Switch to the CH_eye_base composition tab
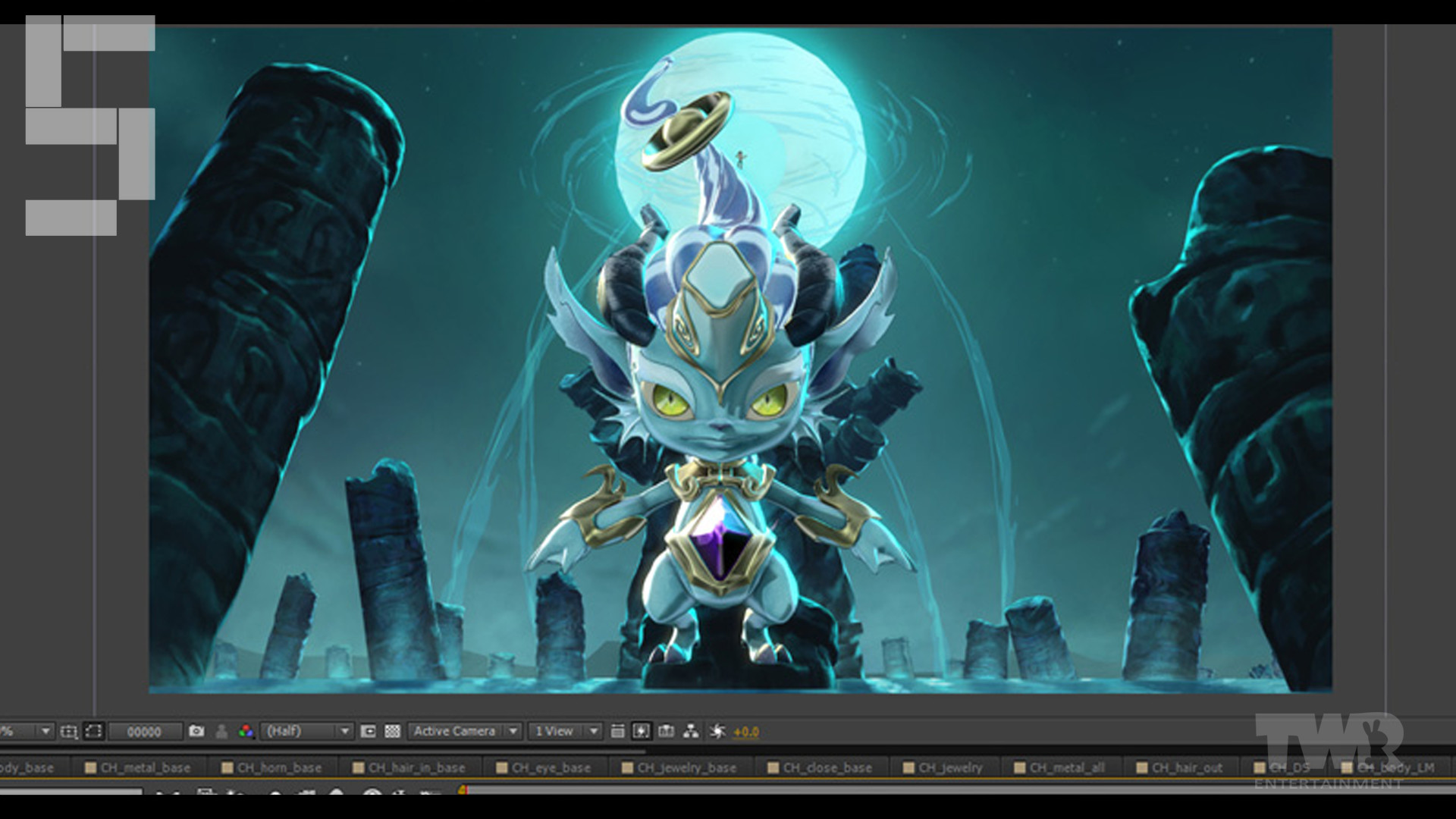1456x819 pixels. [x=551, y=767]
